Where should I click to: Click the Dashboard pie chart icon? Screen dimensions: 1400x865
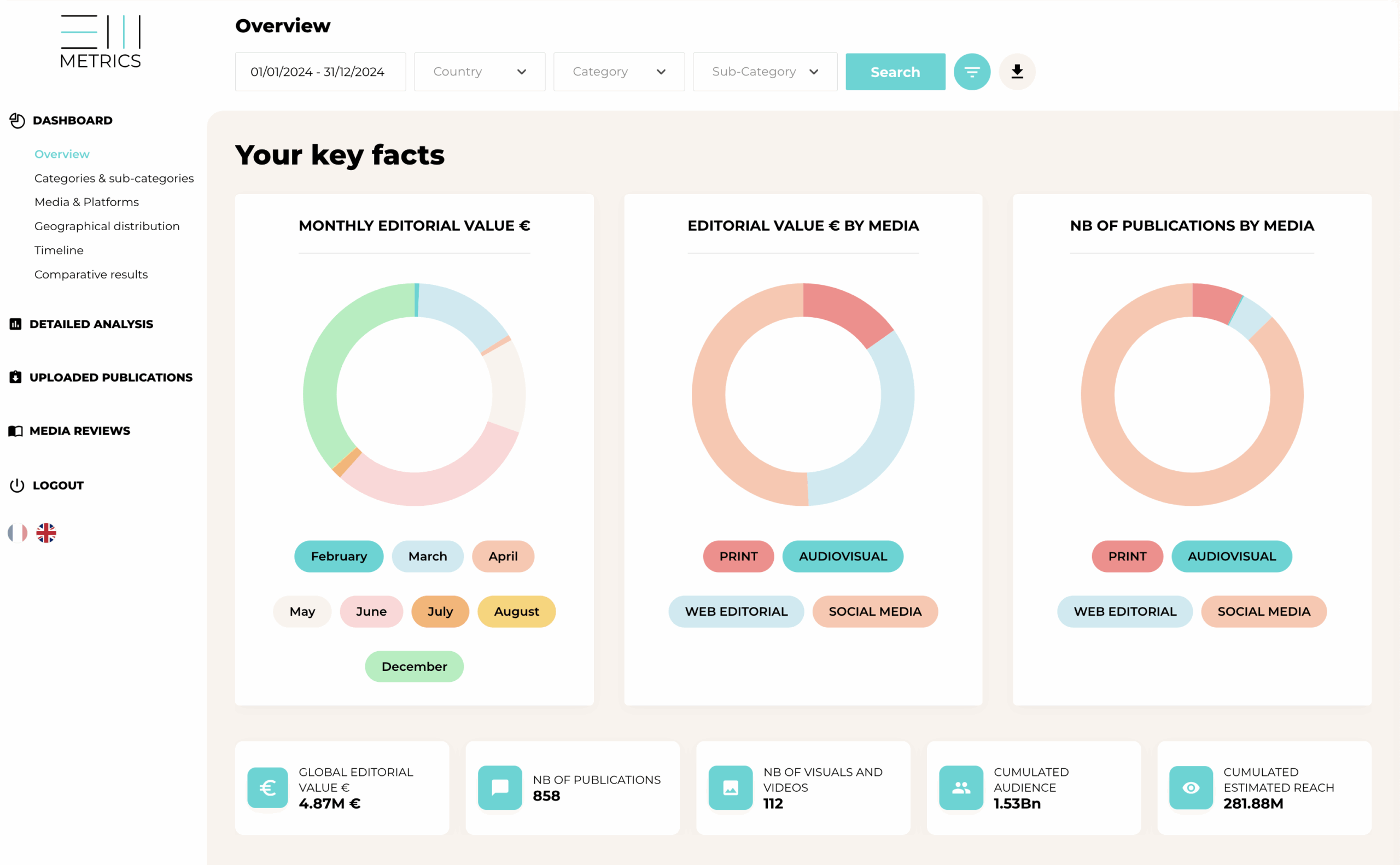point(17,121)
